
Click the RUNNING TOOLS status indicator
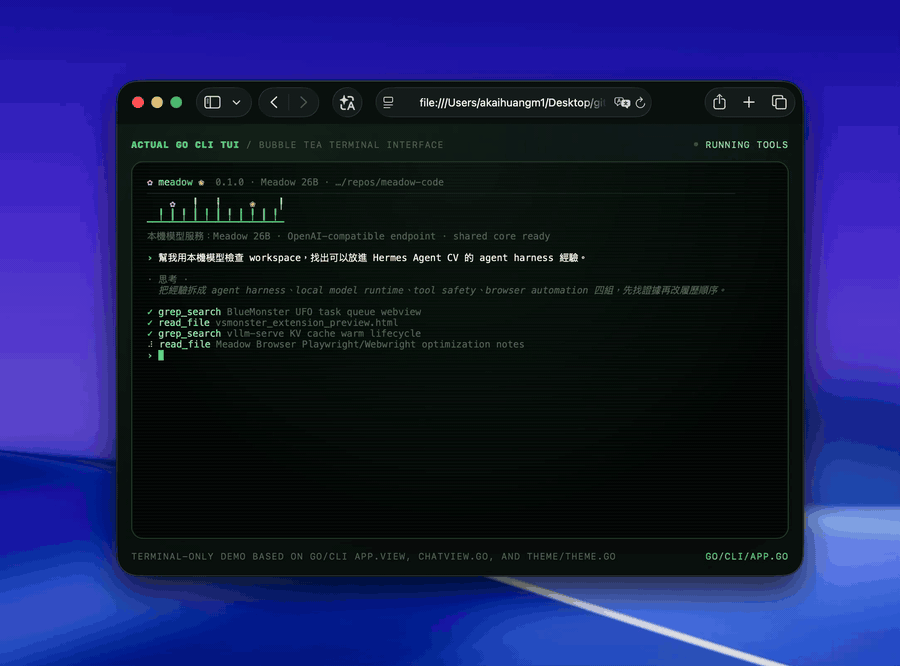click(740, 145)
